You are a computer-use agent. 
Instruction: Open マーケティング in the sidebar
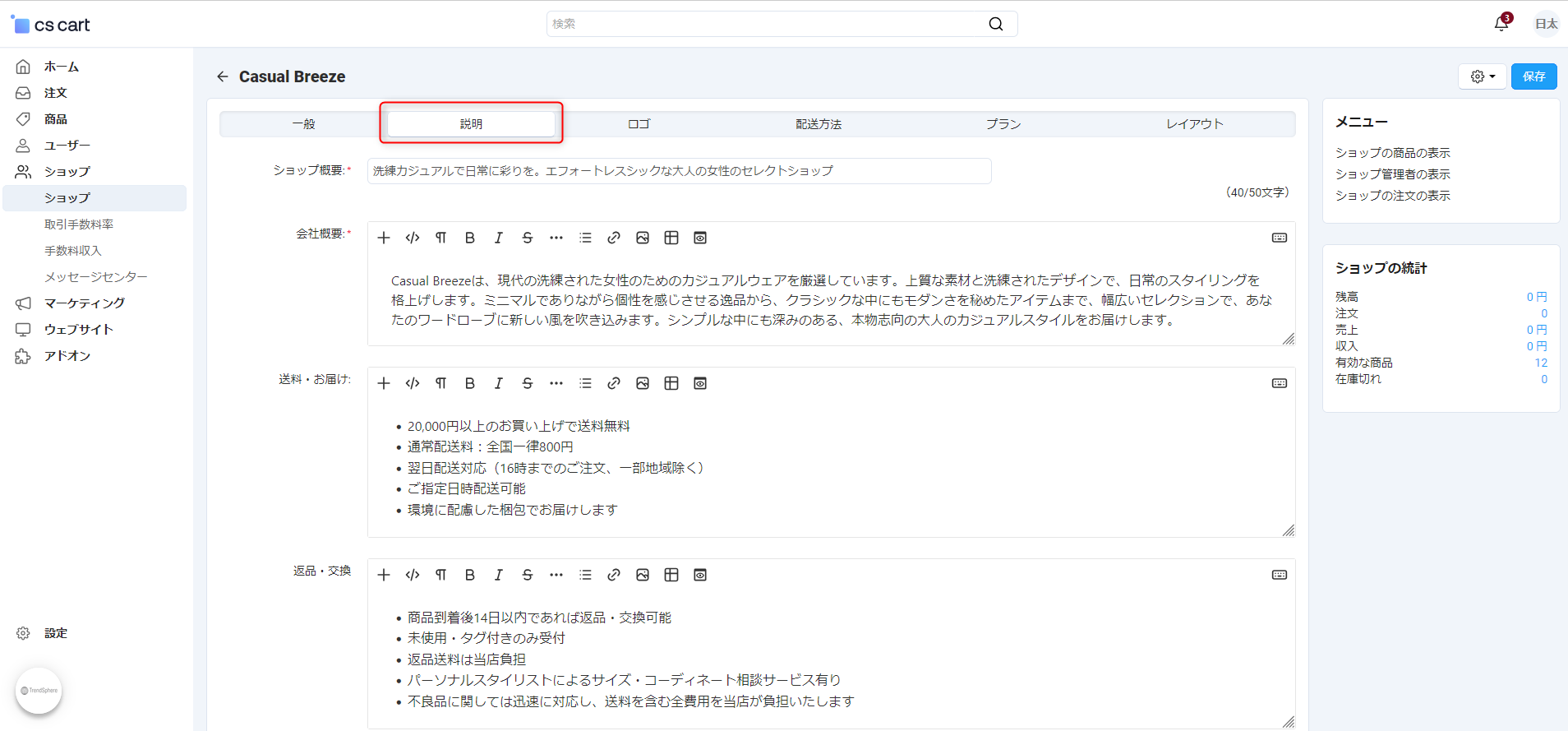pyautogui.click(x=85, y=303)
